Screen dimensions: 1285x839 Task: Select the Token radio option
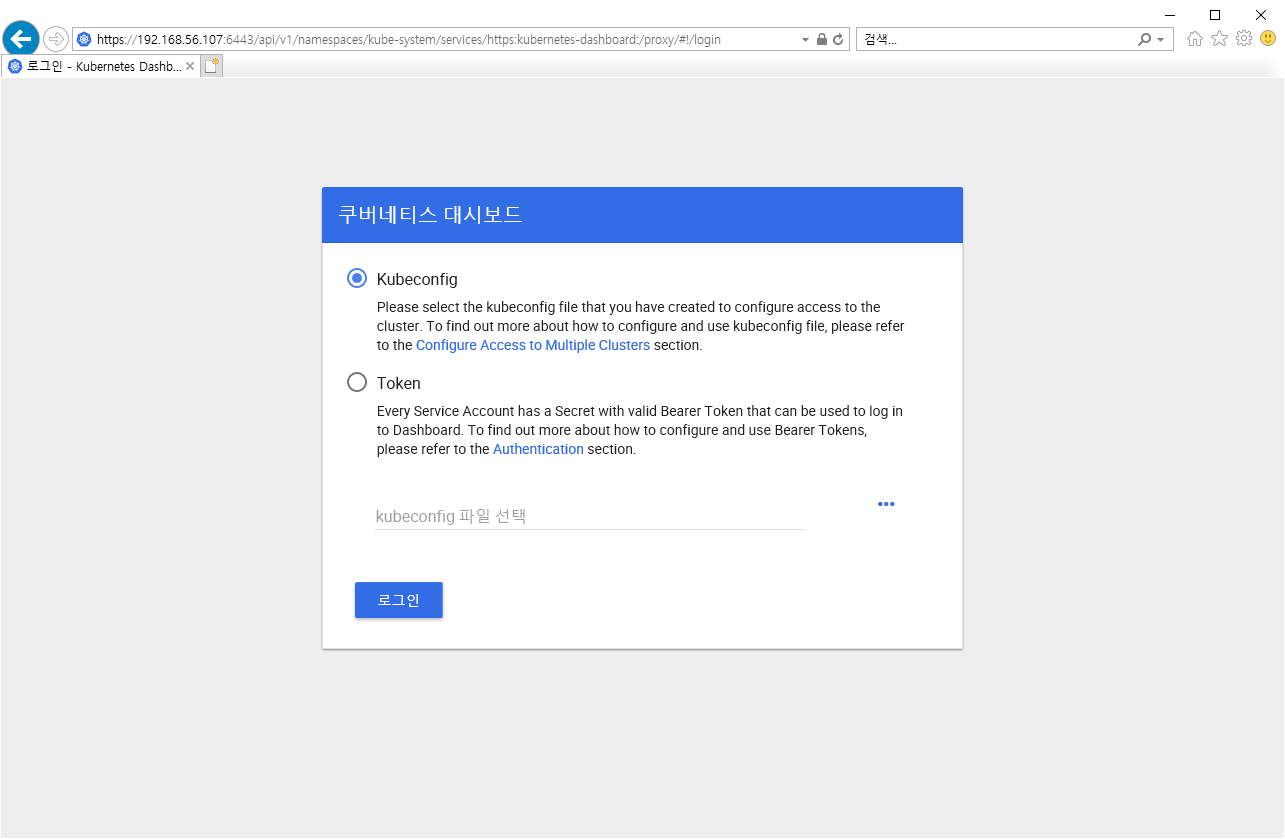tap(357, 382)
